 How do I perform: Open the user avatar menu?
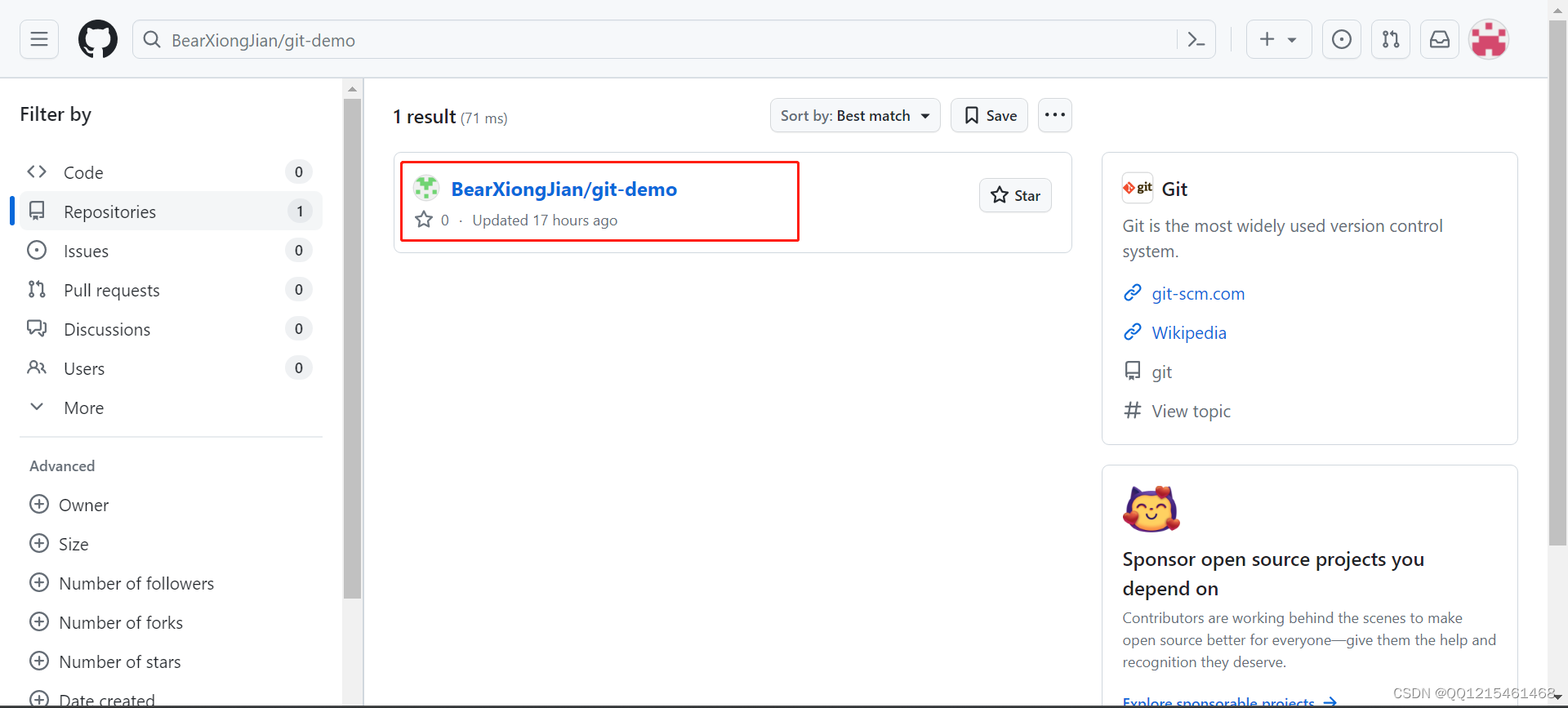pos(1489,39)
